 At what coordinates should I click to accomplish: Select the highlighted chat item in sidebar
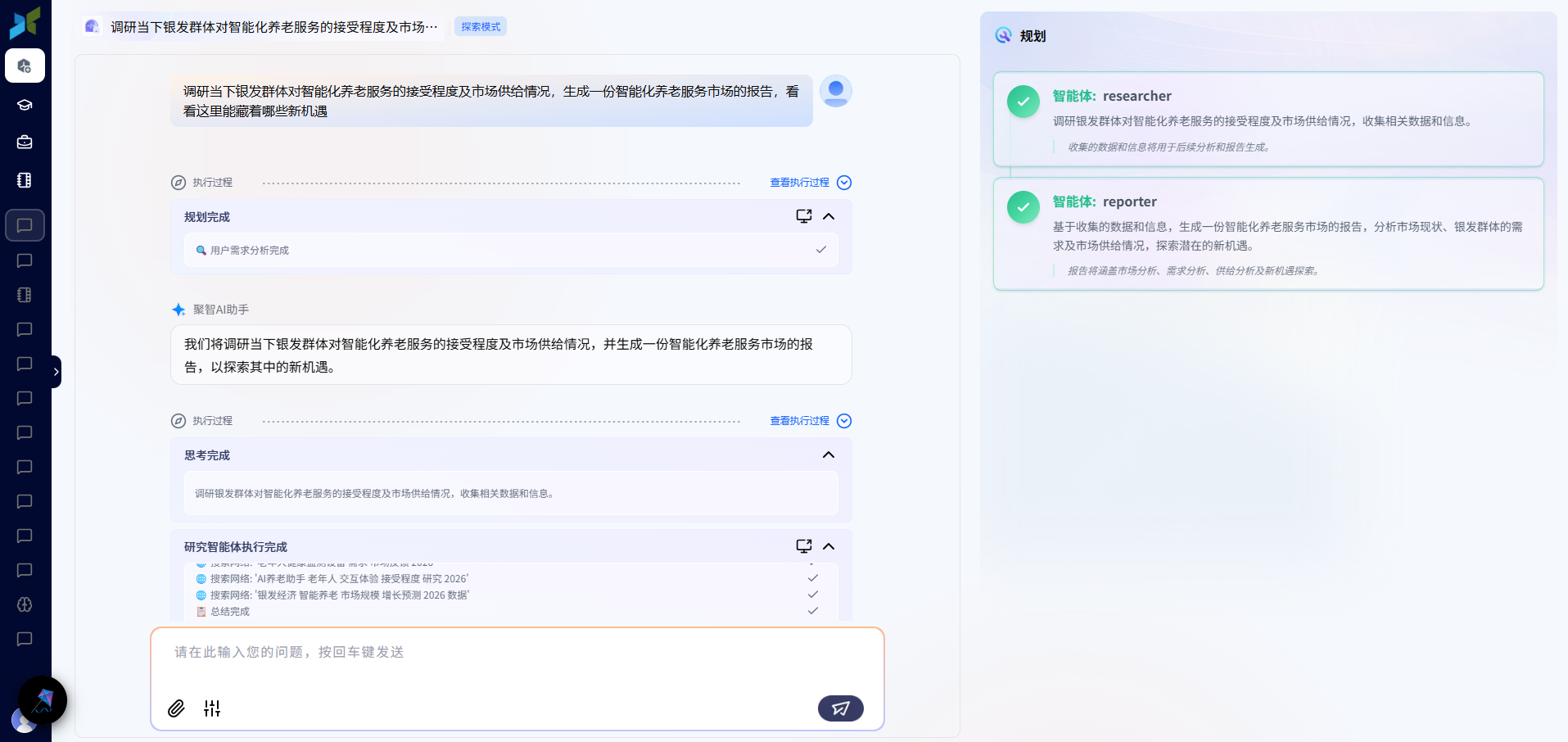pos(25,225)
